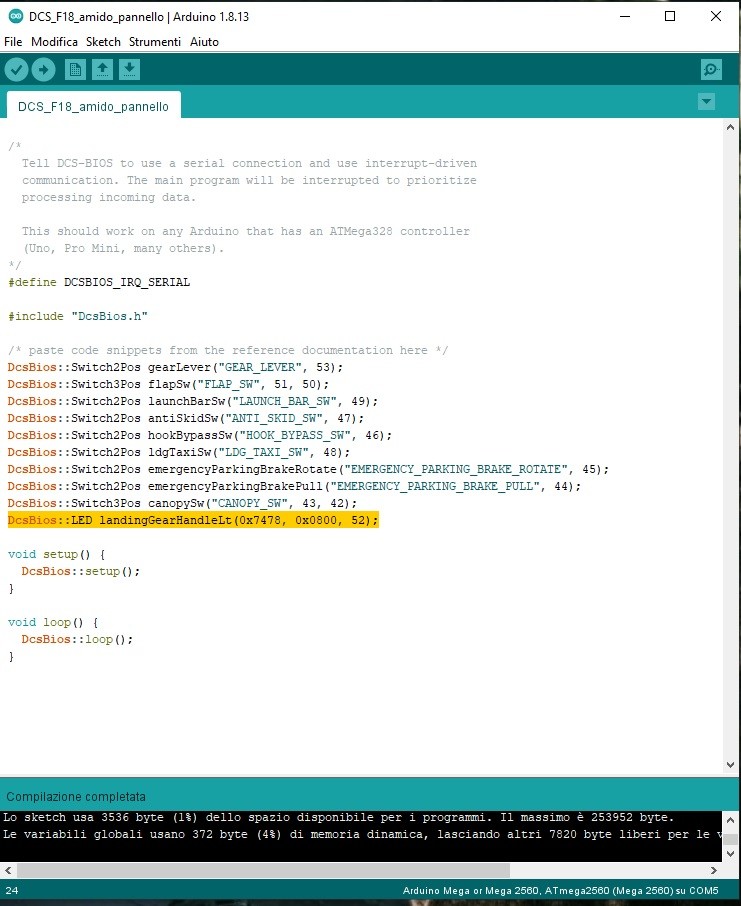Click the DcsBios::setup(); line
Screen dimensions: 741x906
click(81, 571)
